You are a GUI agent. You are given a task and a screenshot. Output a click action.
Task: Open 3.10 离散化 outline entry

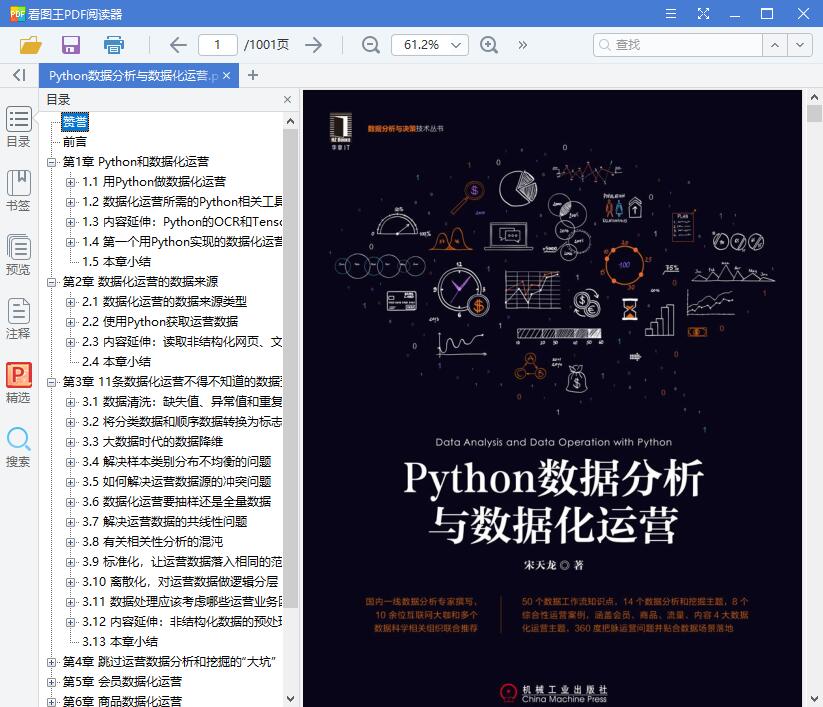[180, 582]
